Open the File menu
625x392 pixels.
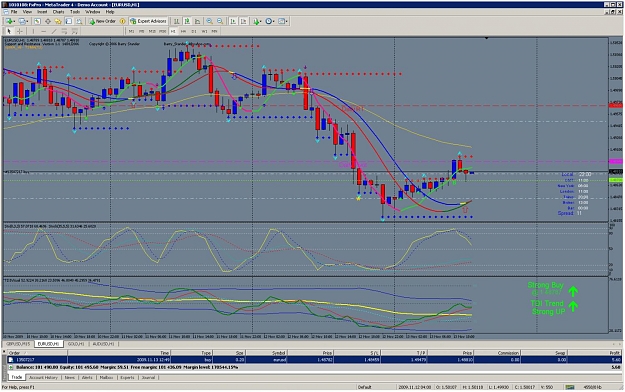(14, 12)
